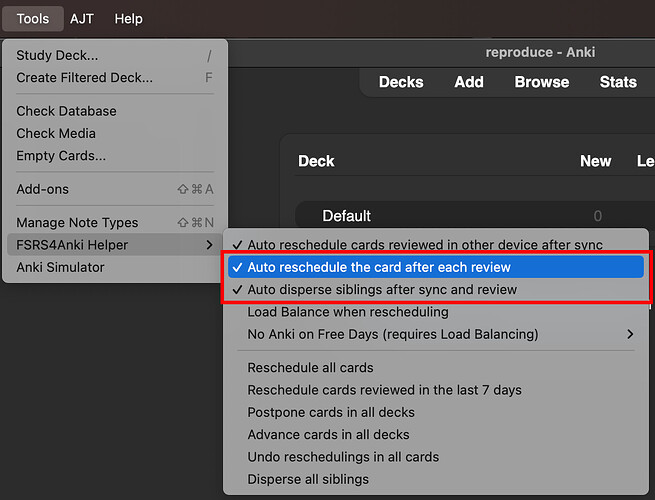
Task: Select Disperse all siblings
Action: 436,479
